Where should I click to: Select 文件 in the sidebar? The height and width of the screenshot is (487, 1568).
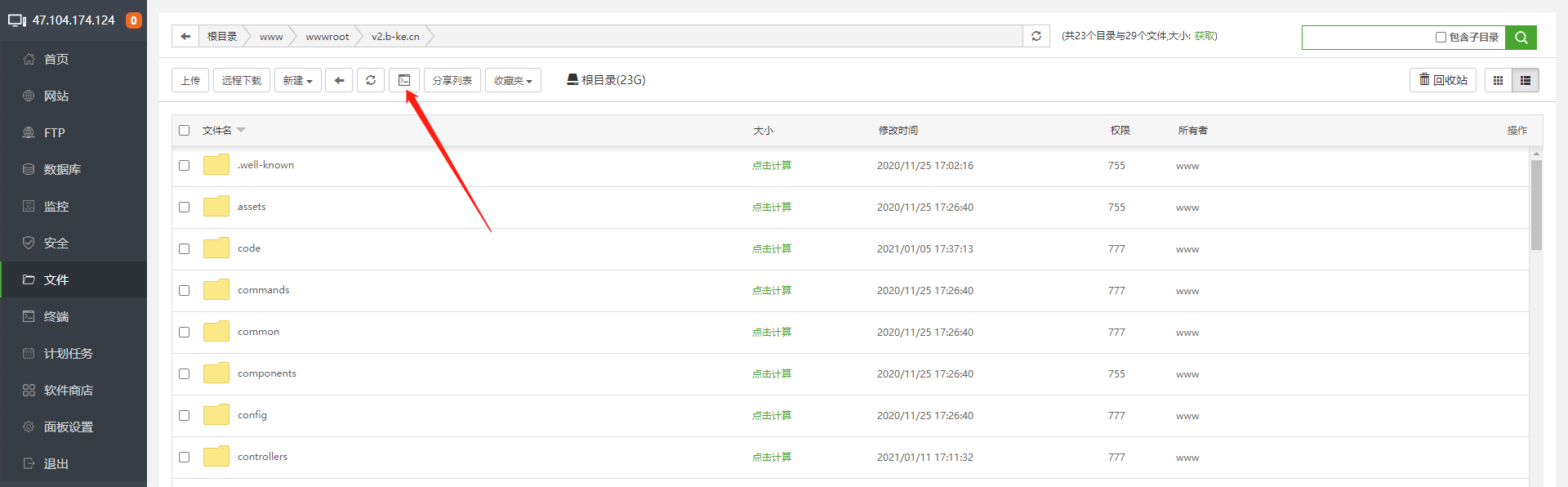(73, 279)
